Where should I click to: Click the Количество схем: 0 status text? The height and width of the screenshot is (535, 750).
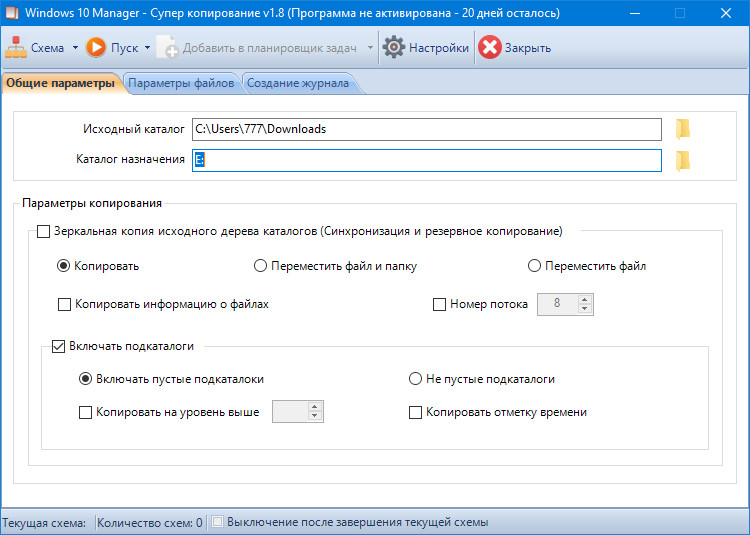150,523
